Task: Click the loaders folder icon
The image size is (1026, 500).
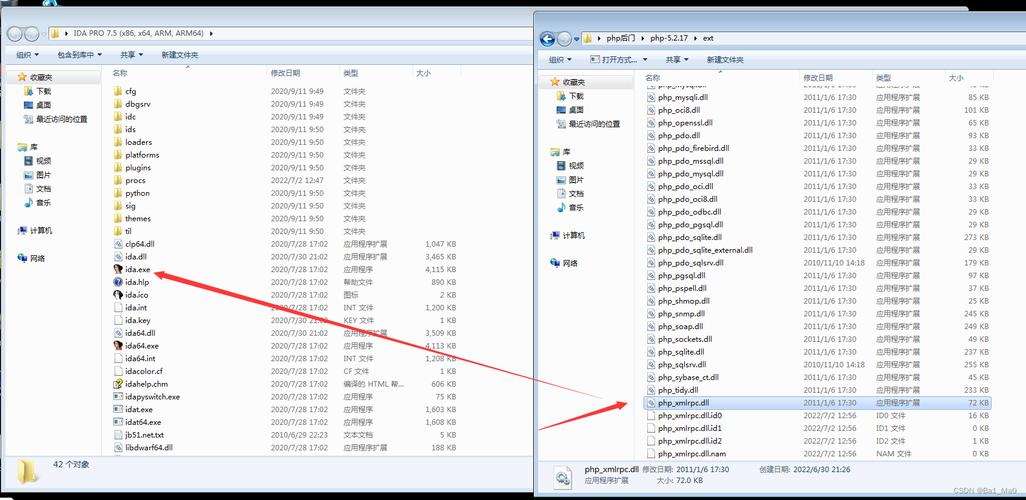Action: (118, 142)
